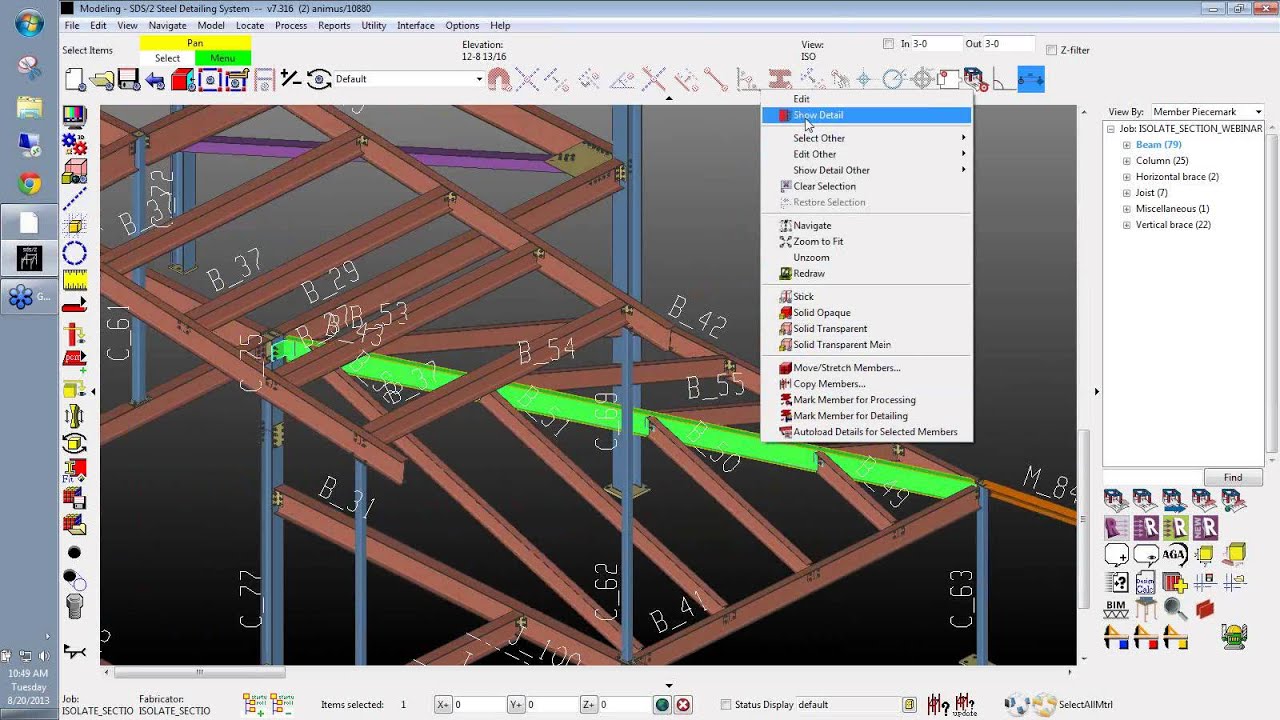Click the yellow ruler icon in left toolbar
1280x720 pixels.
point(75,281)
